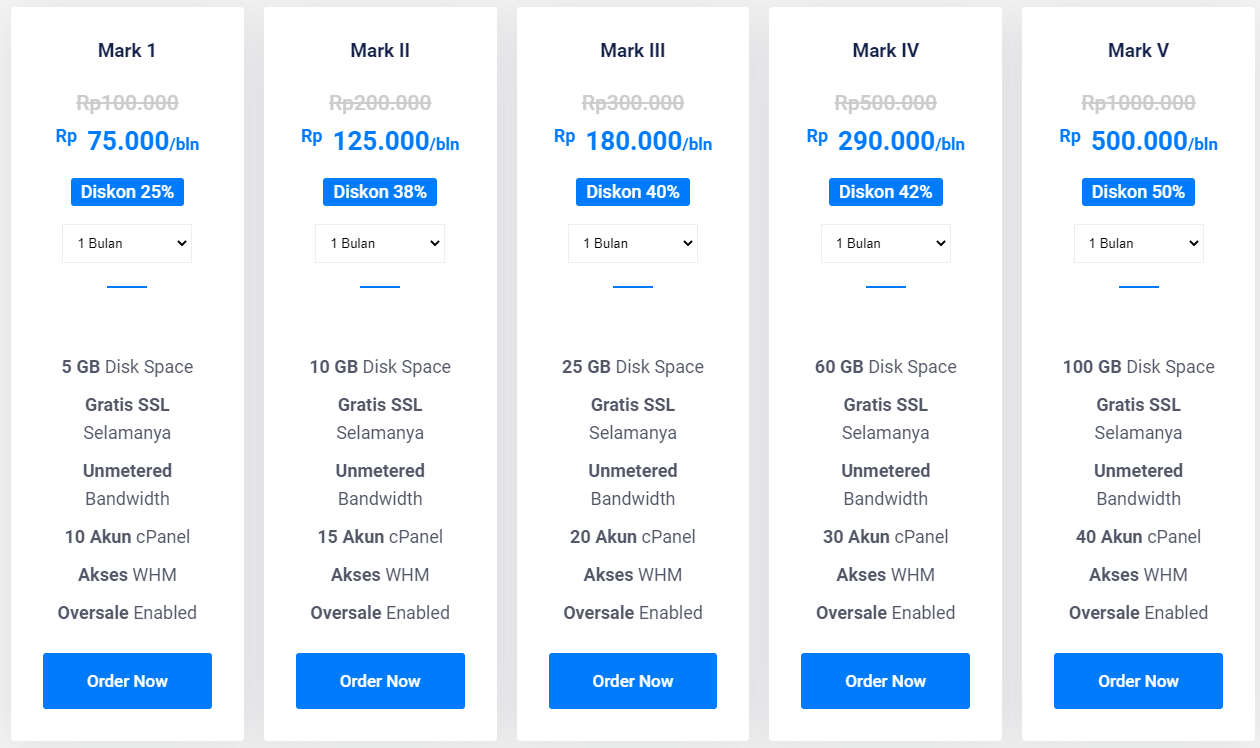Click the Diskon 42% badge

885,192
